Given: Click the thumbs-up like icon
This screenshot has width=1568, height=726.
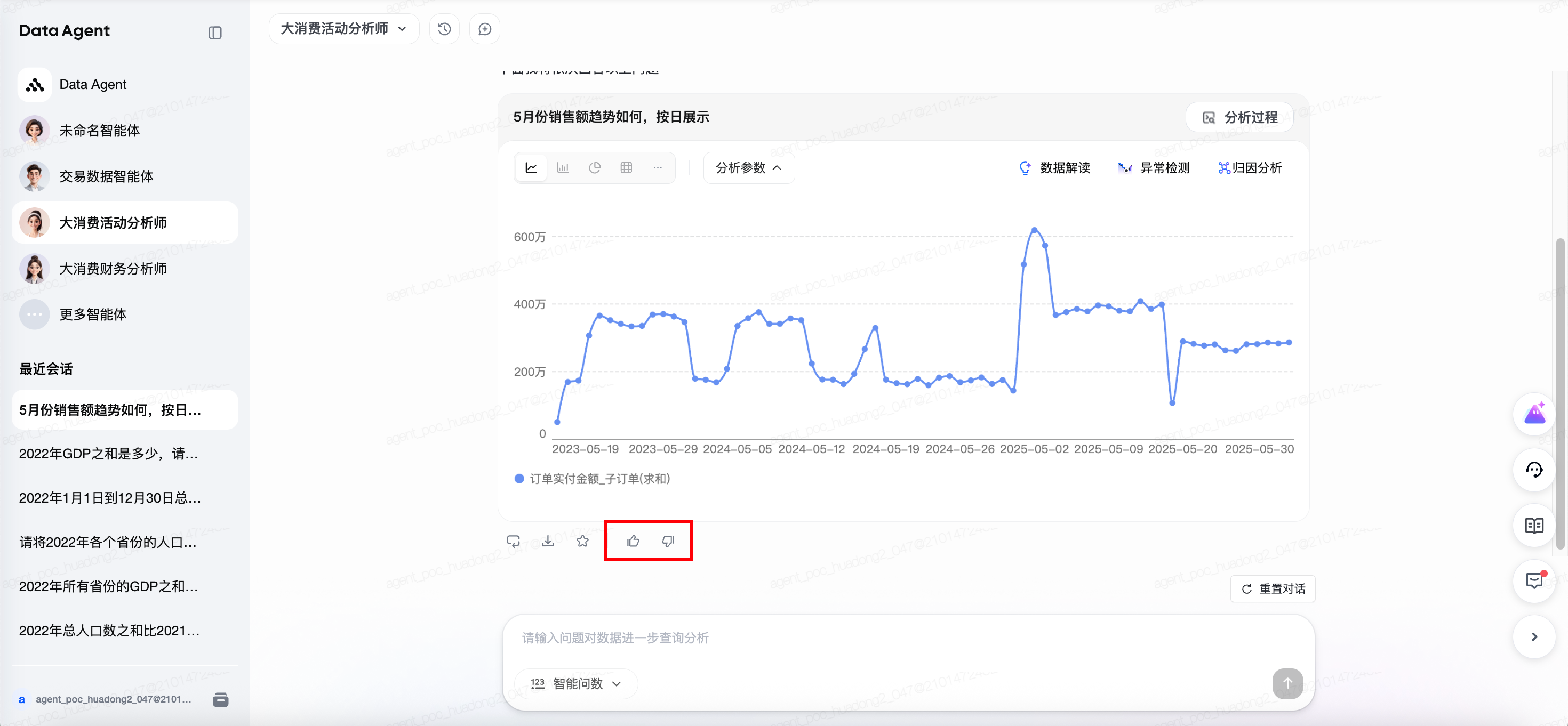Looking at the screenshot, I should [x=633, y=541].
